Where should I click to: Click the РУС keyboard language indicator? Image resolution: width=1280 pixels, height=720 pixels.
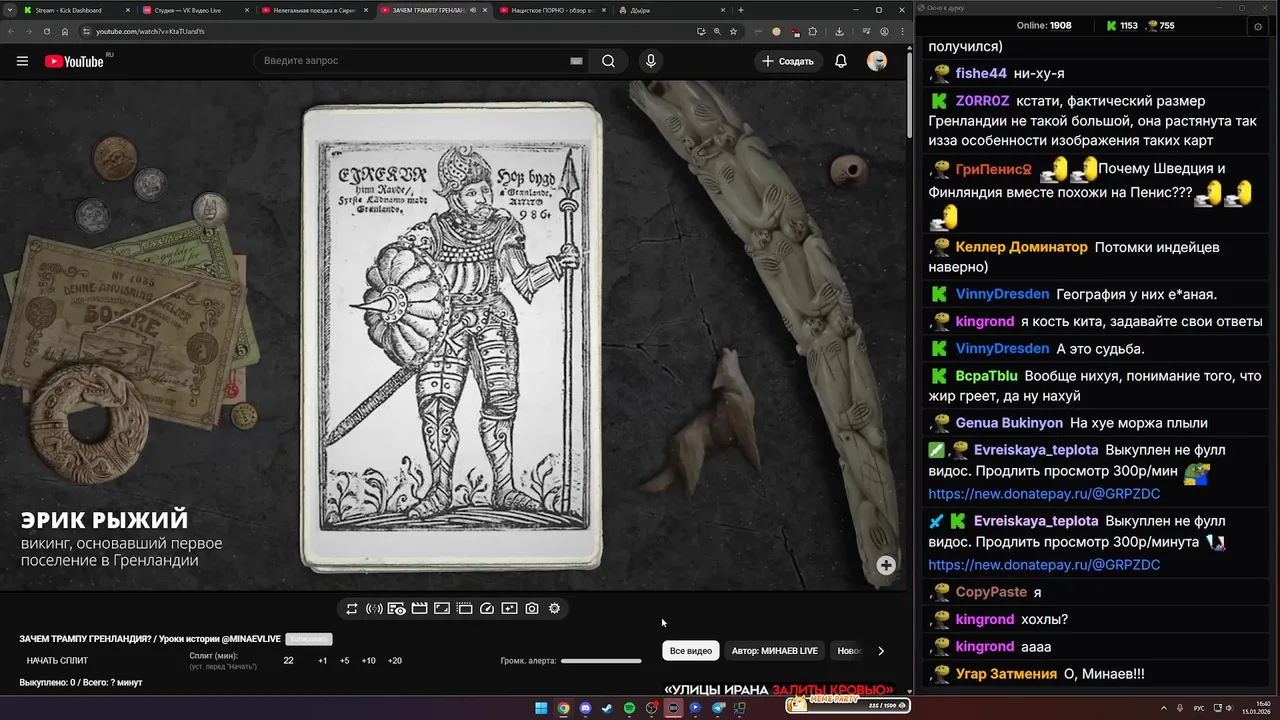pyautogui.click(x=1199, y=708)
